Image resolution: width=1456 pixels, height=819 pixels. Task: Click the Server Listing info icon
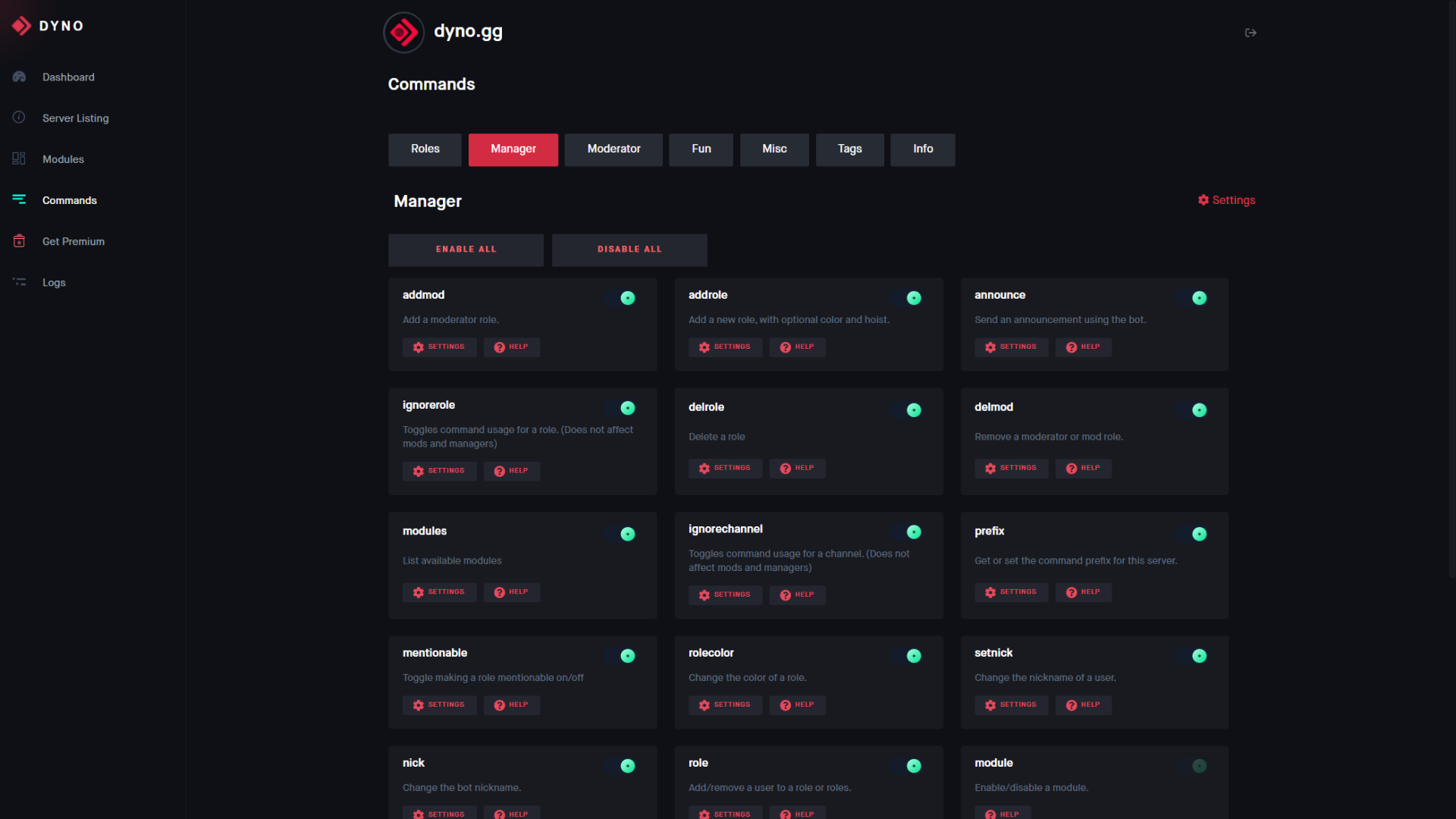pyautogui.click(x=19, y=118)
